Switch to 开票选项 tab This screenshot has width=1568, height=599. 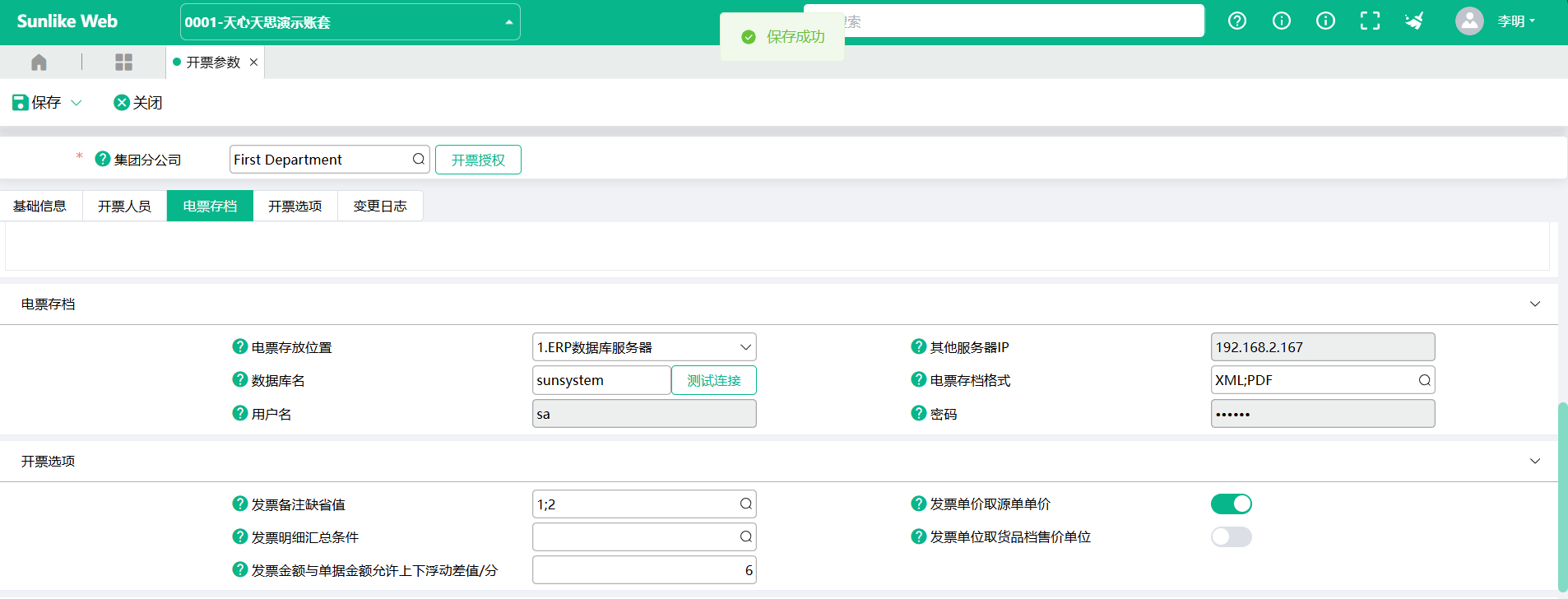[295, 206]
